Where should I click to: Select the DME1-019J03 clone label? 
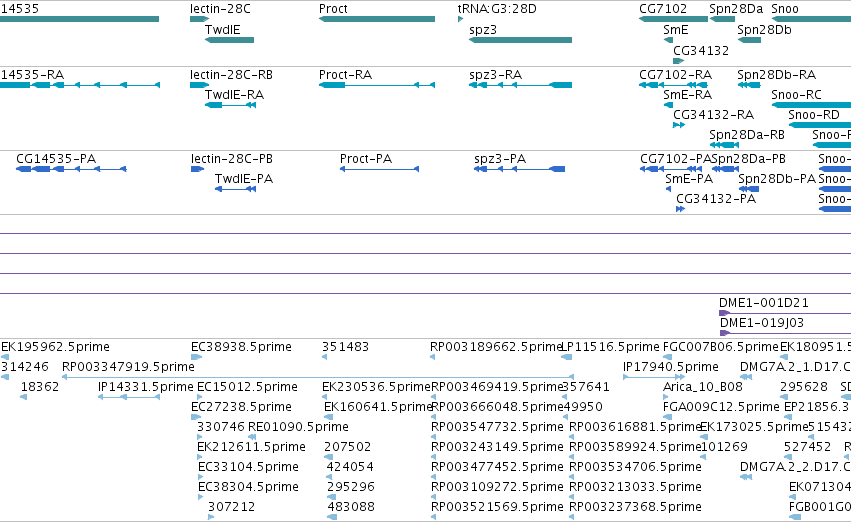click(761, 322)
